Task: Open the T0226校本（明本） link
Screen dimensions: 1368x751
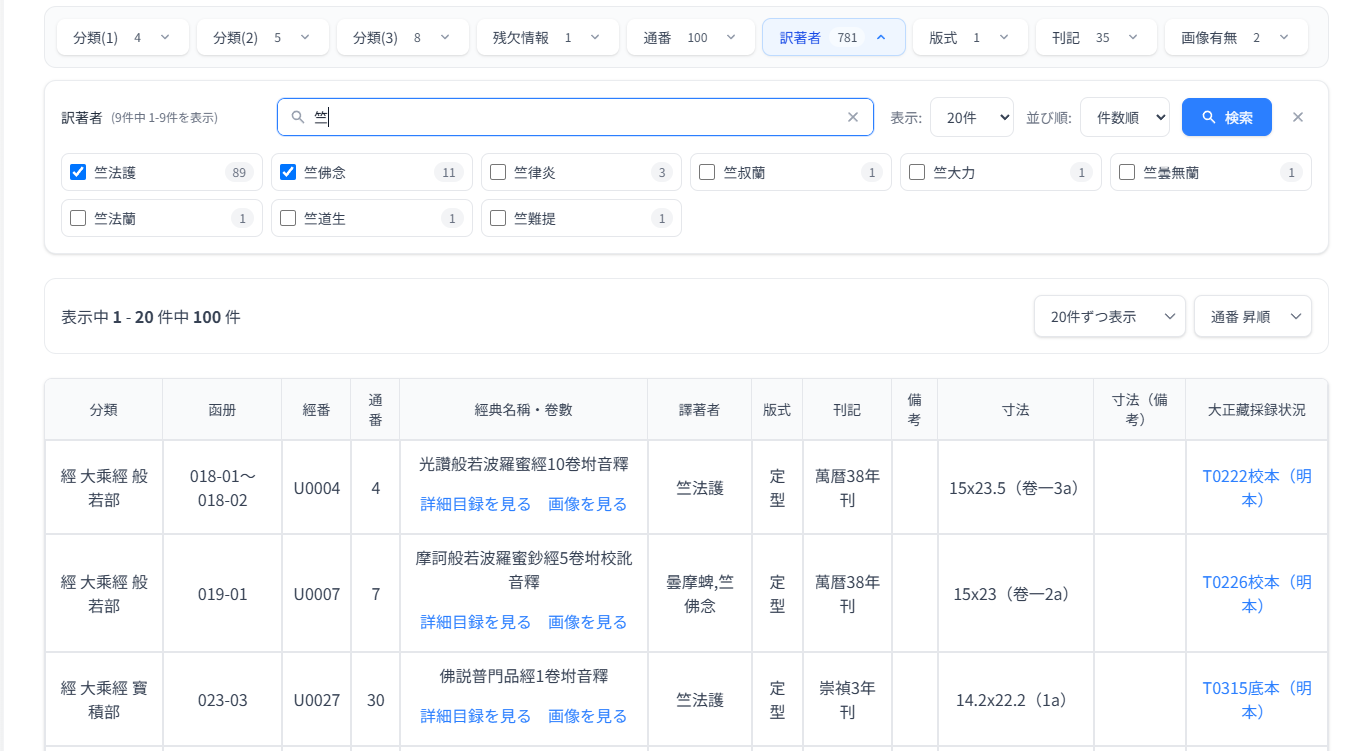Action: point(1257,594)
